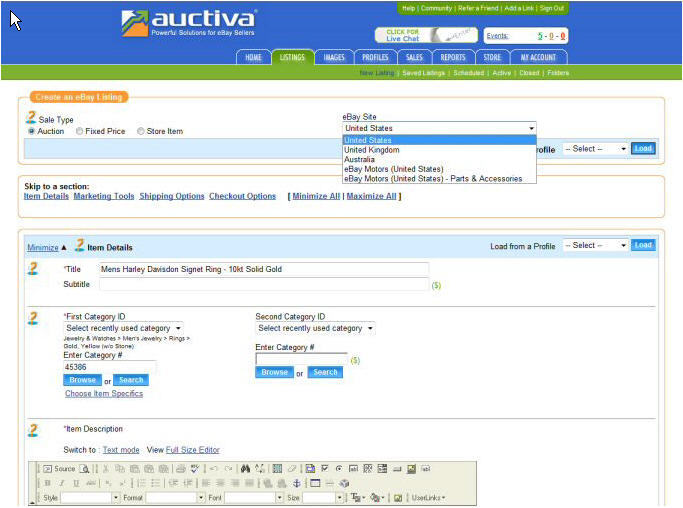Expand Item Details Load from Profile dropdown
This screenshot has width=683, height=508.
595,245
